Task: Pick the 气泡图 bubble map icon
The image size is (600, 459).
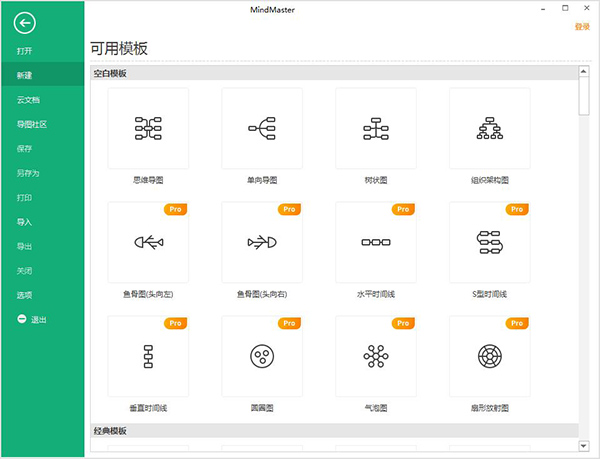Action: coord(376,356)
